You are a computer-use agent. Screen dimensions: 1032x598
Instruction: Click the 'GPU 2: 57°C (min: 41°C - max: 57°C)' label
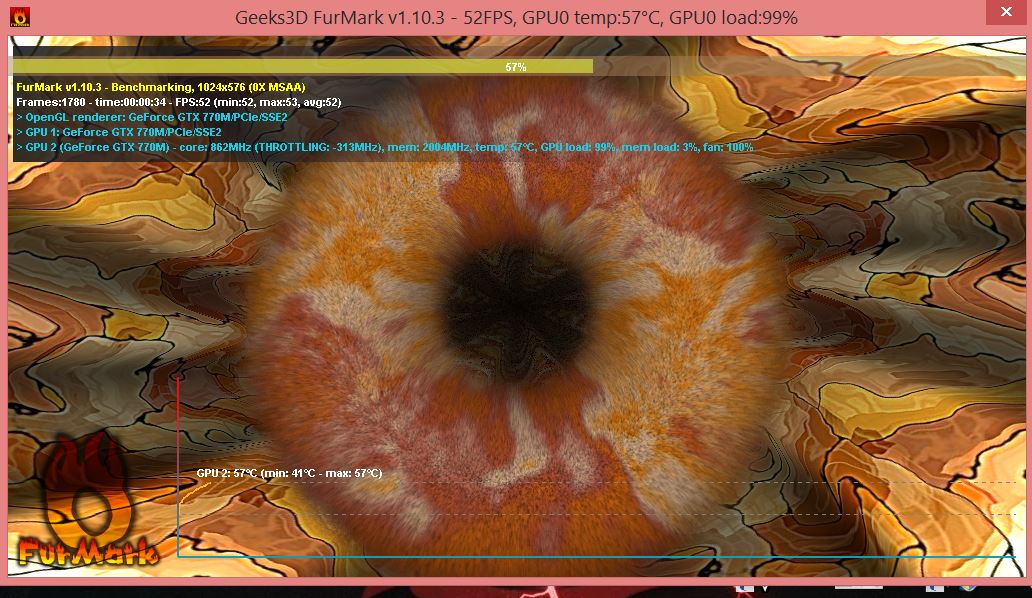click(x=289, y=473)
